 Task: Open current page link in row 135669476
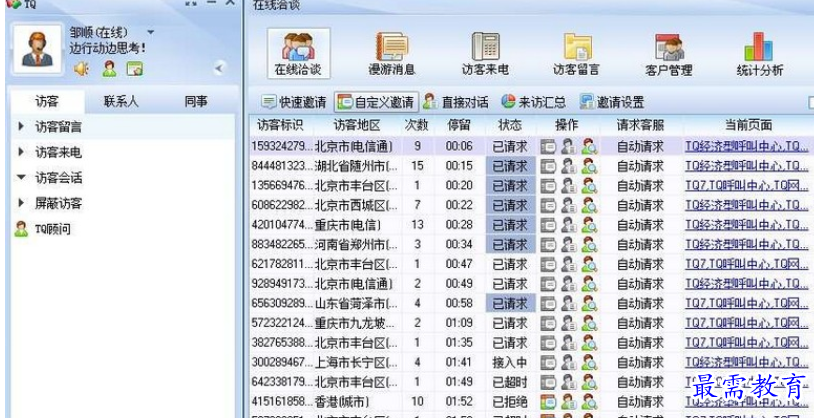(747, 186)
